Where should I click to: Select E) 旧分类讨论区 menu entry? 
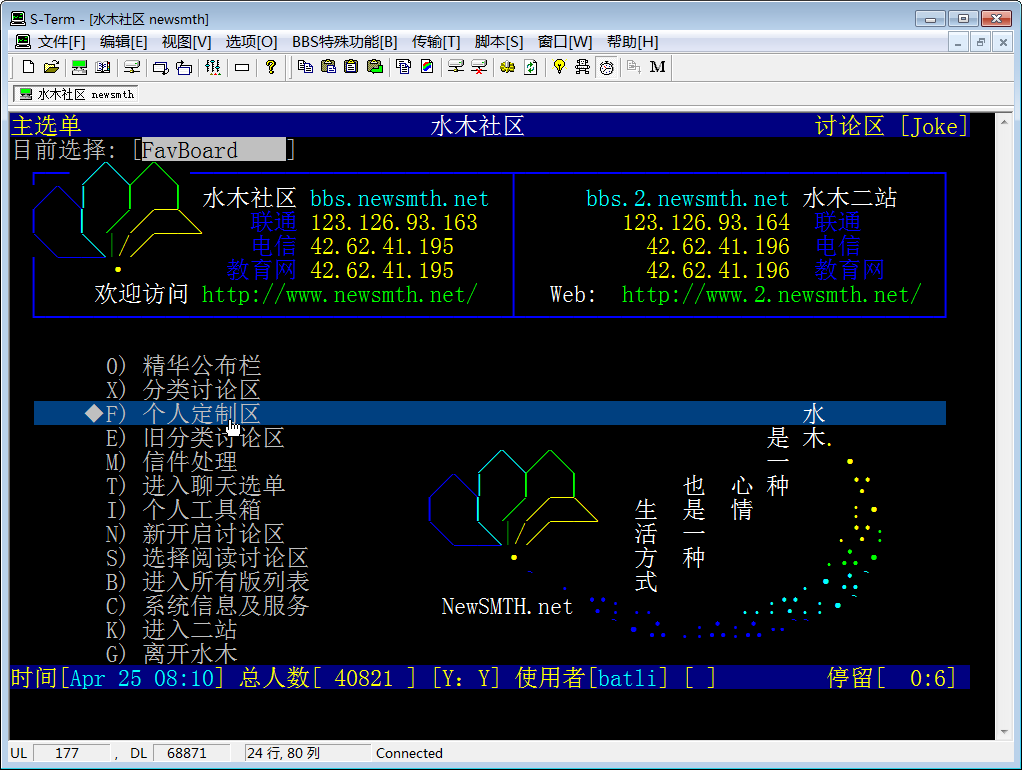(195, 437)
